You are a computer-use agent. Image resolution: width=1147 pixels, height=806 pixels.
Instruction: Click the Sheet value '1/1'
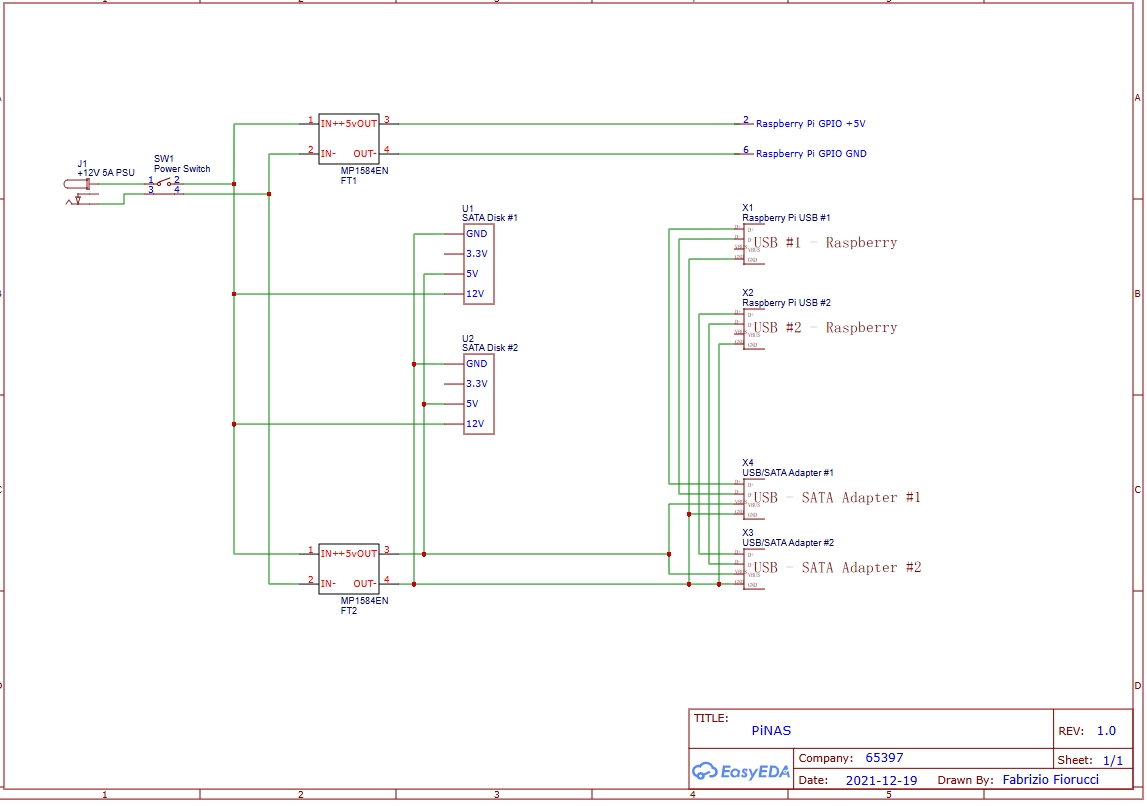click(1113, 761)
